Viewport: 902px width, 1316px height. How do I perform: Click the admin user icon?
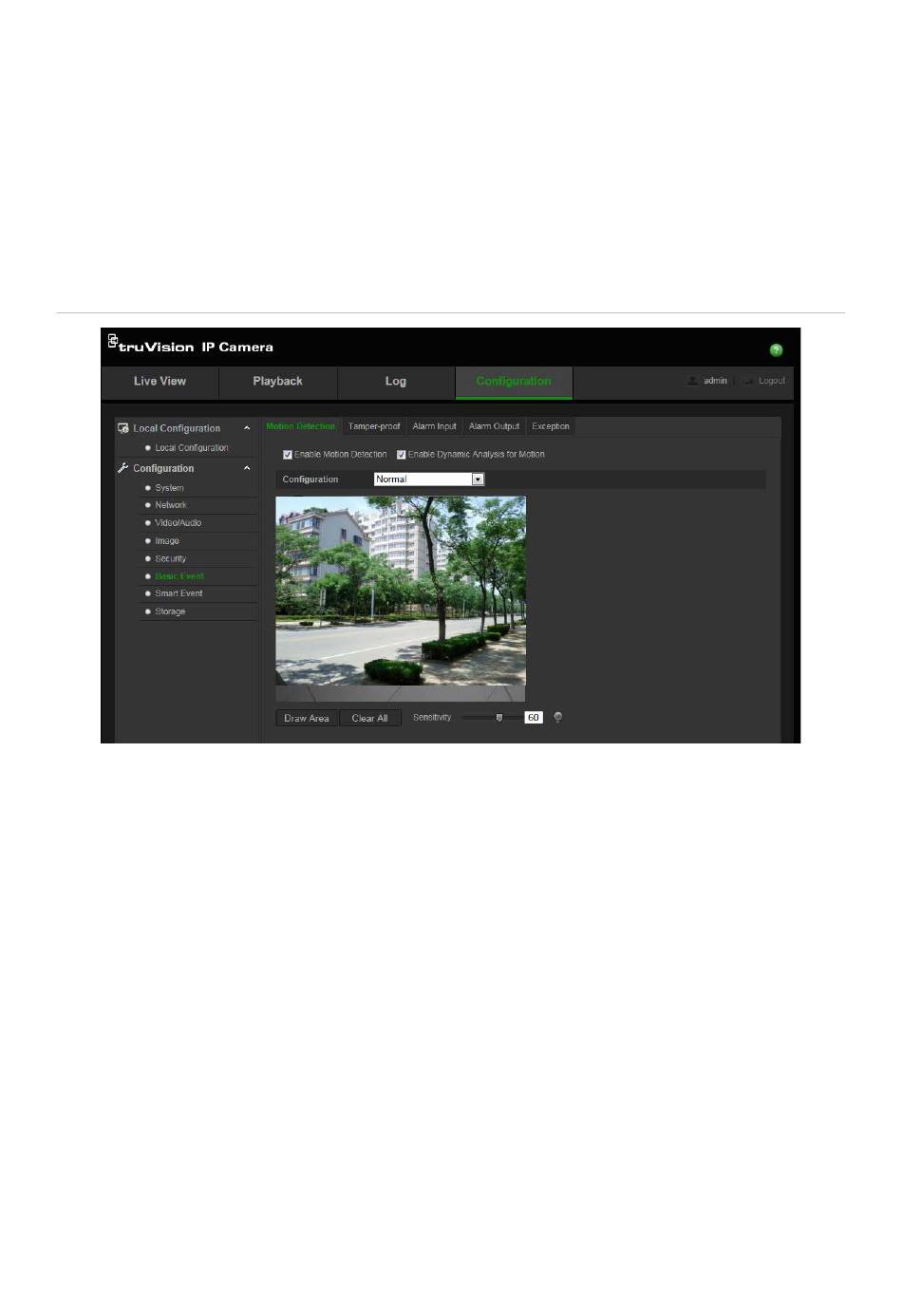(693, 381)
